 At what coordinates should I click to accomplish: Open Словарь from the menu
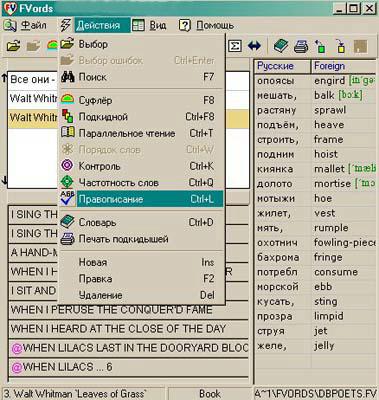coord(142,222)
